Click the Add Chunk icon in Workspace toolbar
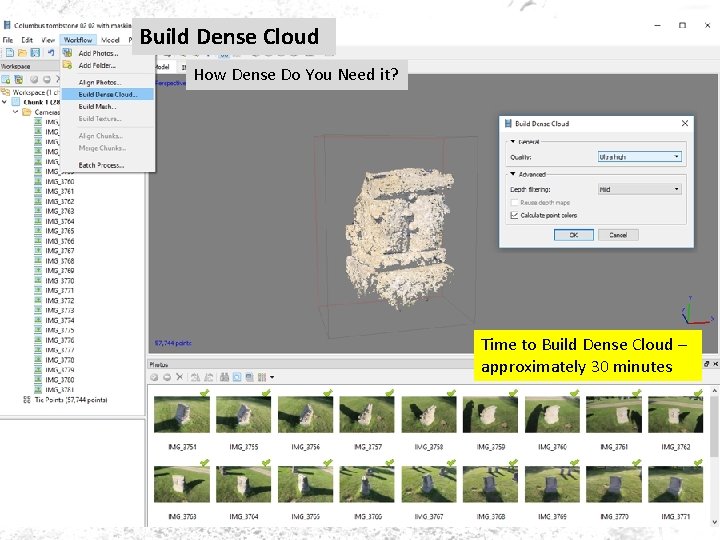720x540 pixels. click(6, 79)
